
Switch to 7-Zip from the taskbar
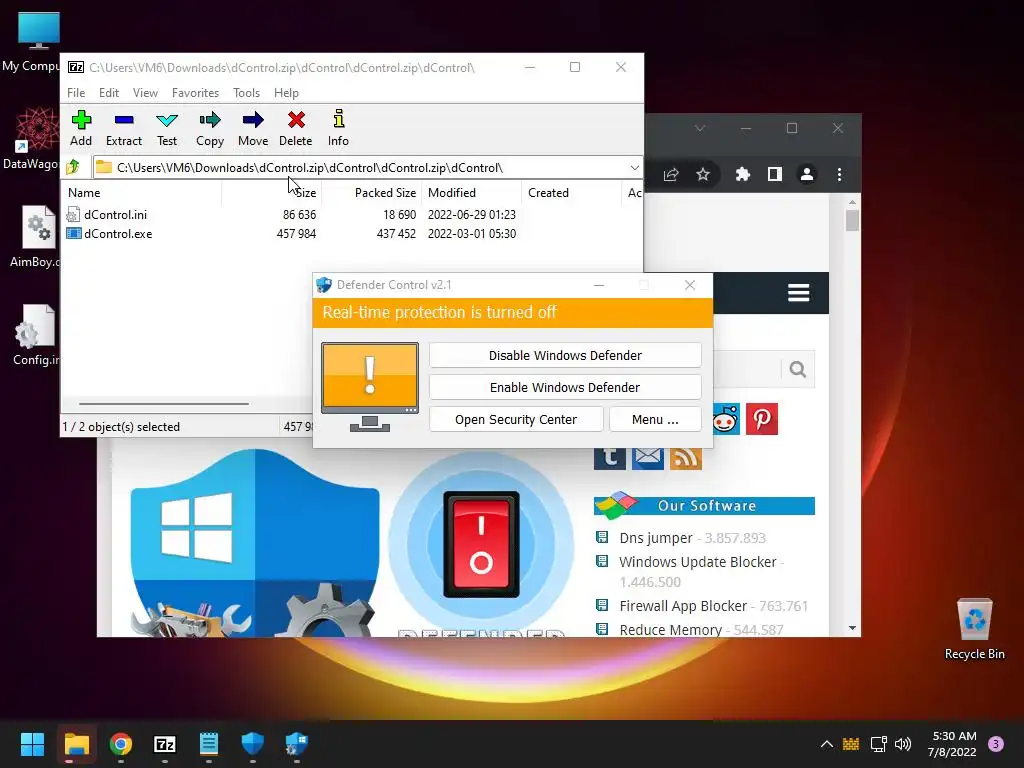165,744
